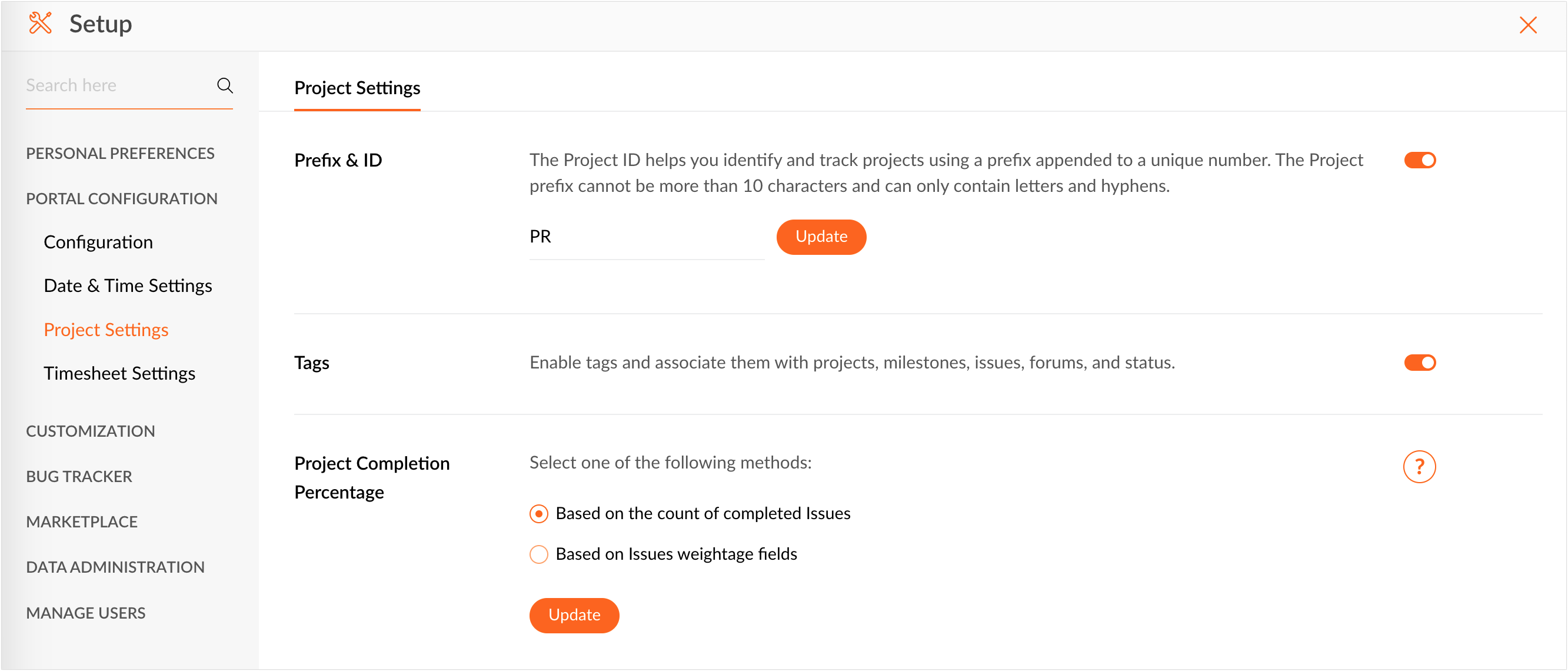Click the Search here field
Screen dimensions: 1568x671
116,85
